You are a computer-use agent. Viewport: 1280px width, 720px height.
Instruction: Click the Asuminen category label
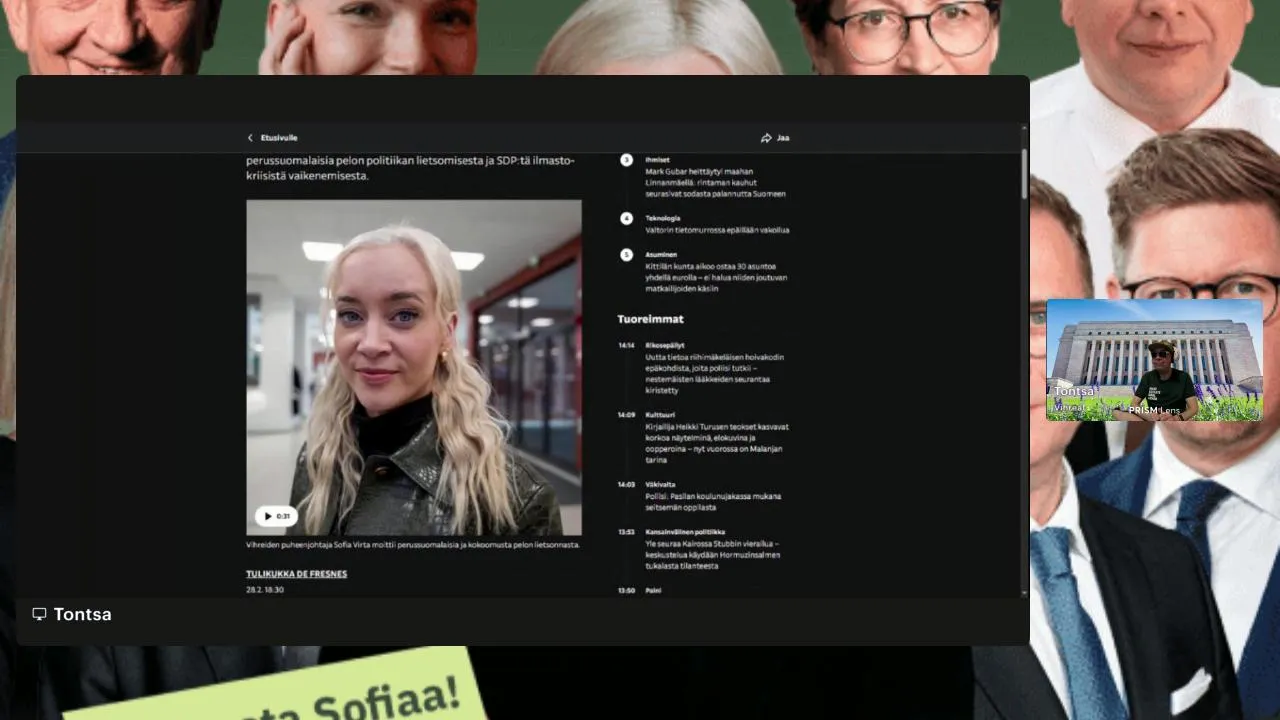(661, 255)
